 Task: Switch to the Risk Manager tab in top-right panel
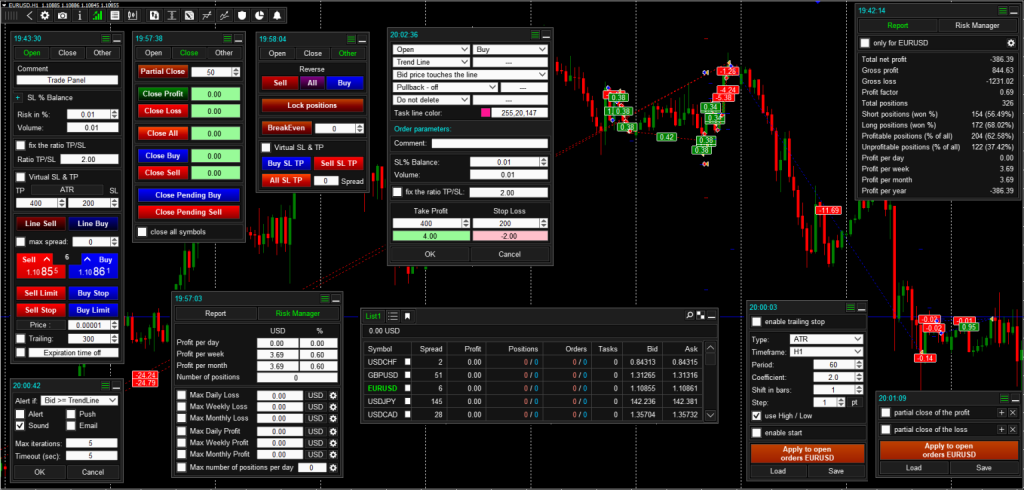tap(976, 25)
